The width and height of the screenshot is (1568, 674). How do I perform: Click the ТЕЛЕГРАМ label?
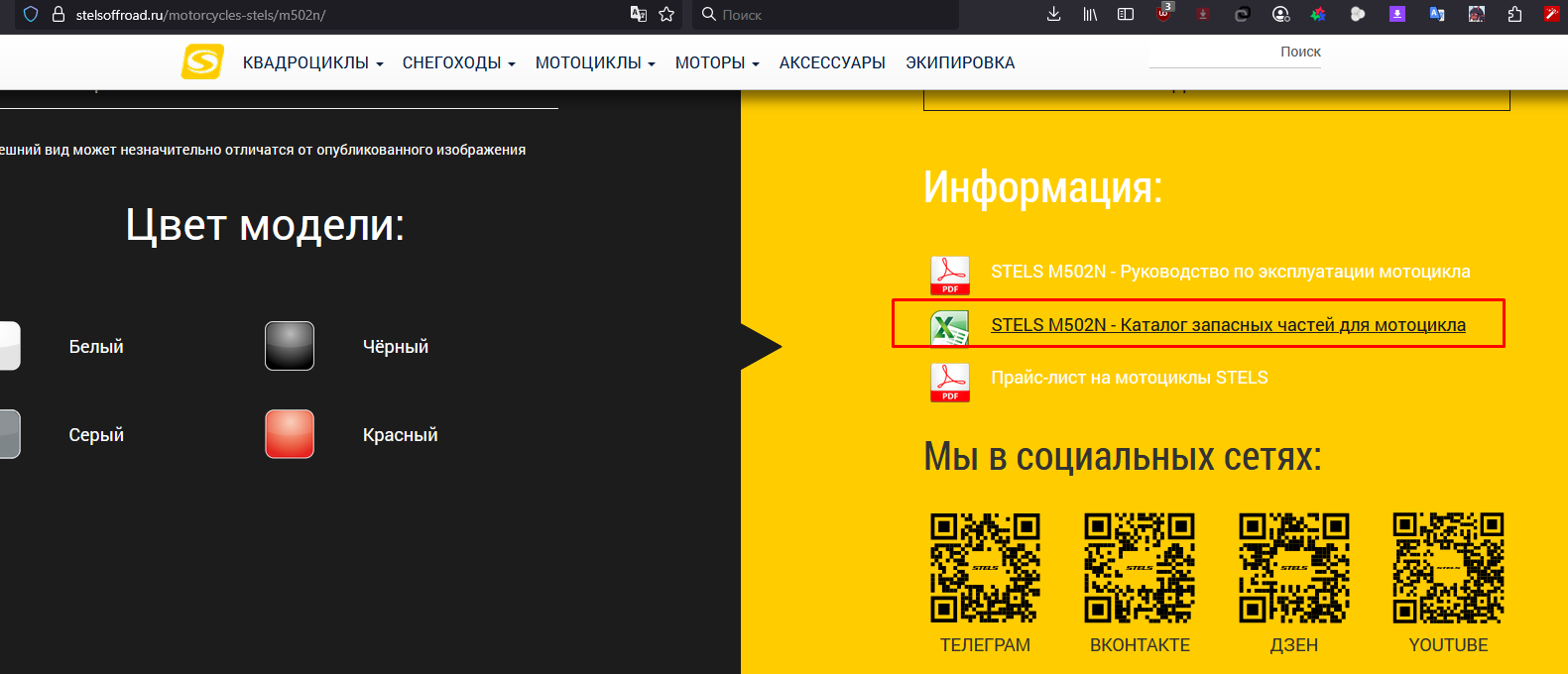(x=985, y=645)
